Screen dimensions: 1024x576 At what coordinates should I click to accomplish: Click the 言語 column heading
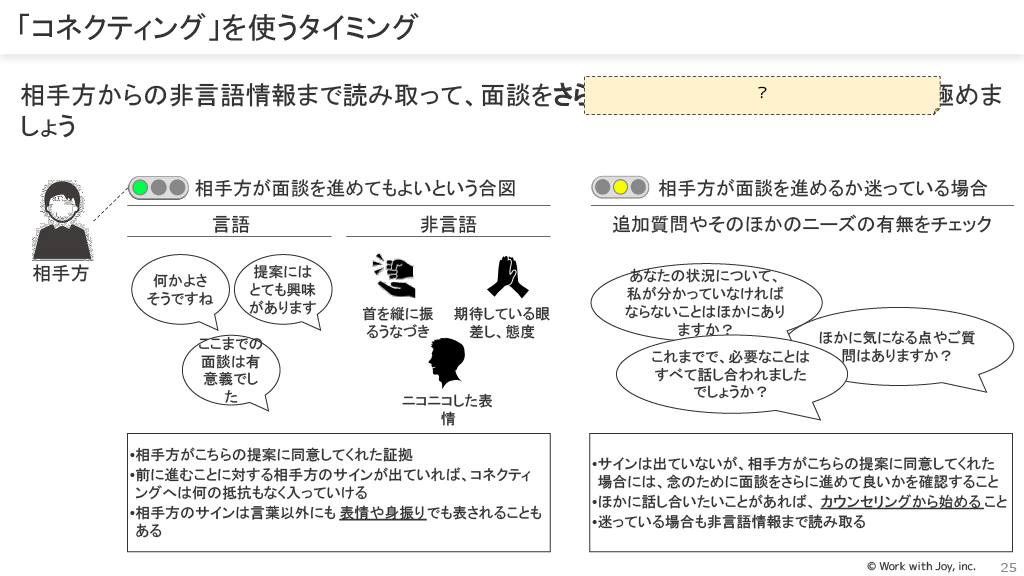(231, 224)
